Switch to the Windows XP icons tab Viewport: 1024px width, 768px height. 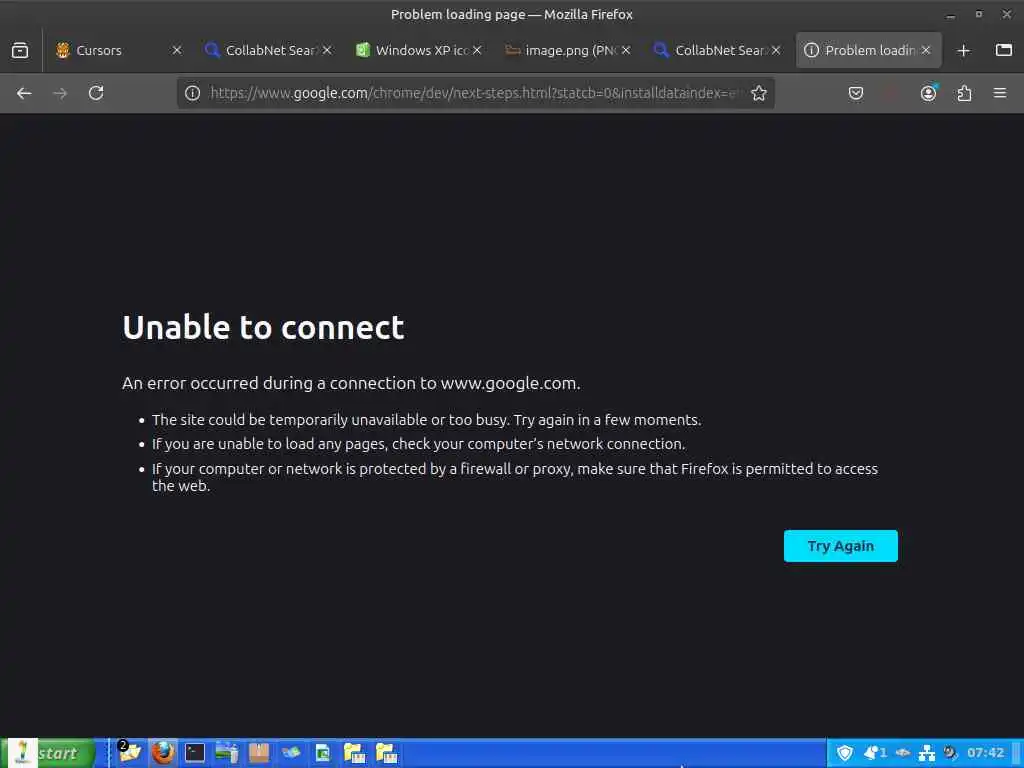[x=421, y=50]
